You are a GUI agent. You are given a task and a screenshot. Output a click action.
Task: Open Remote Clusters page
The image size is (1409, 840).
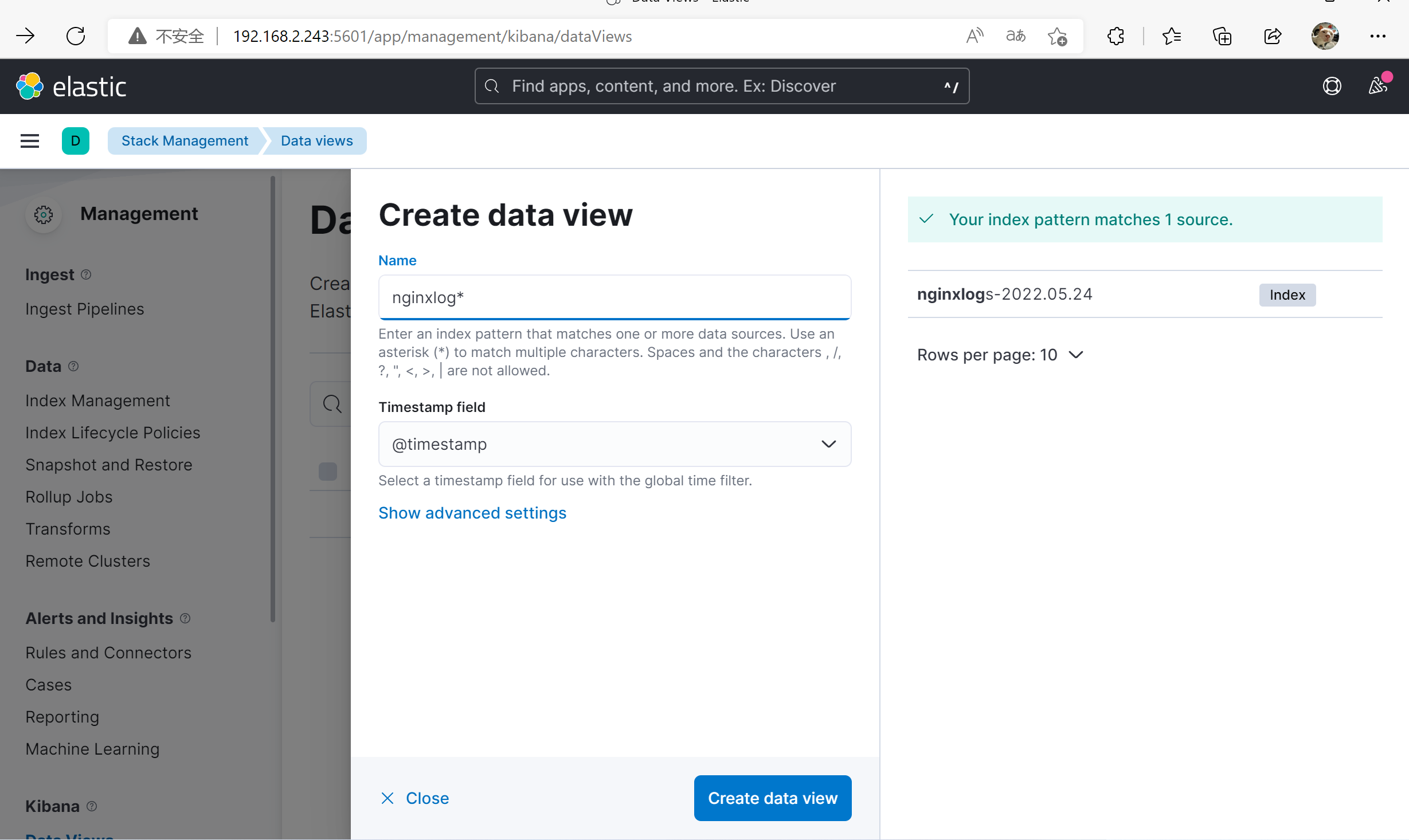pos(87,561)
